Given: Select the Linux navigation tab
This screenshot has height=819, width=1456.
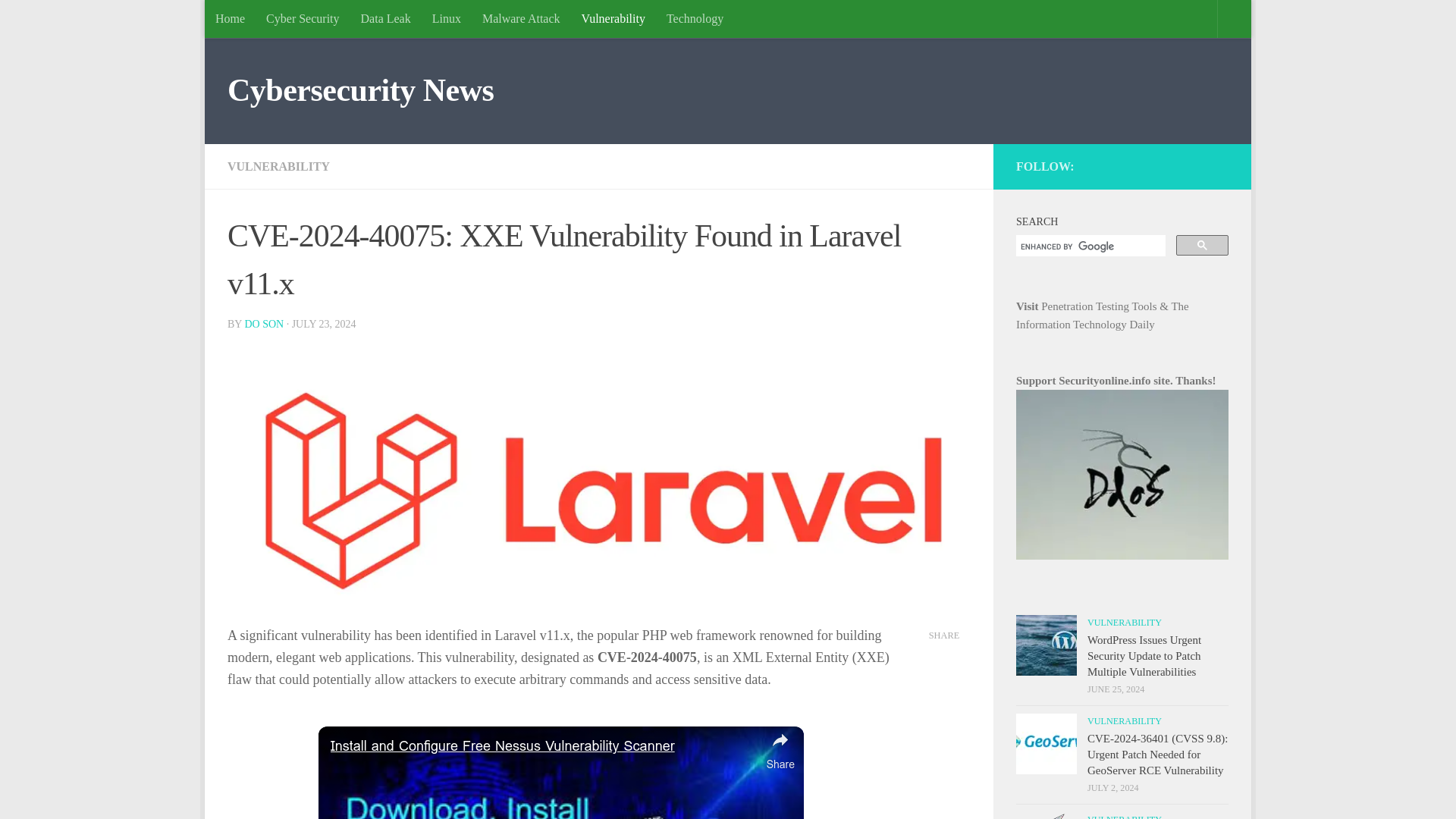Looking at the screenshot, I should (x=446, y=18).
